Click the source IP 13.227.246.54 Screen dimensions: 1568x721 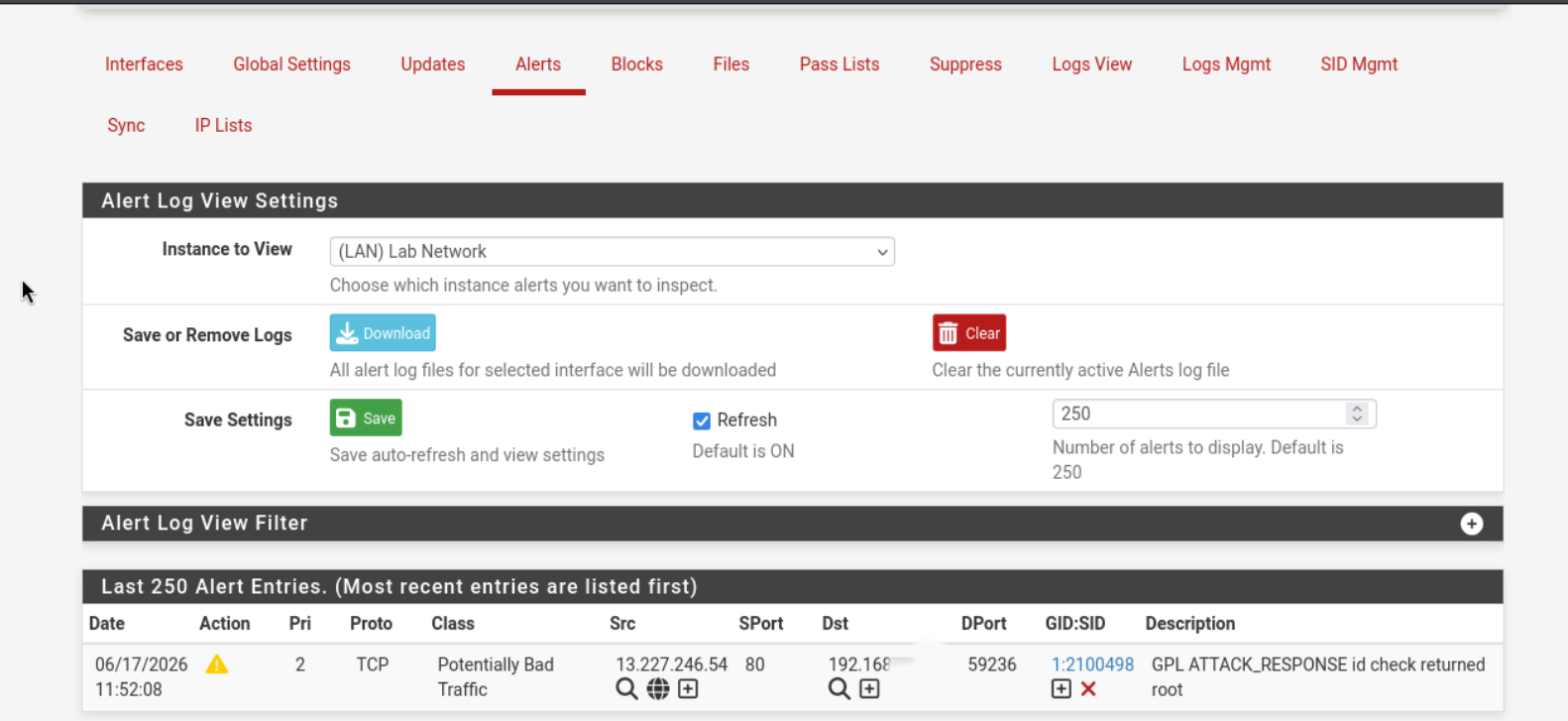point(672,664)
